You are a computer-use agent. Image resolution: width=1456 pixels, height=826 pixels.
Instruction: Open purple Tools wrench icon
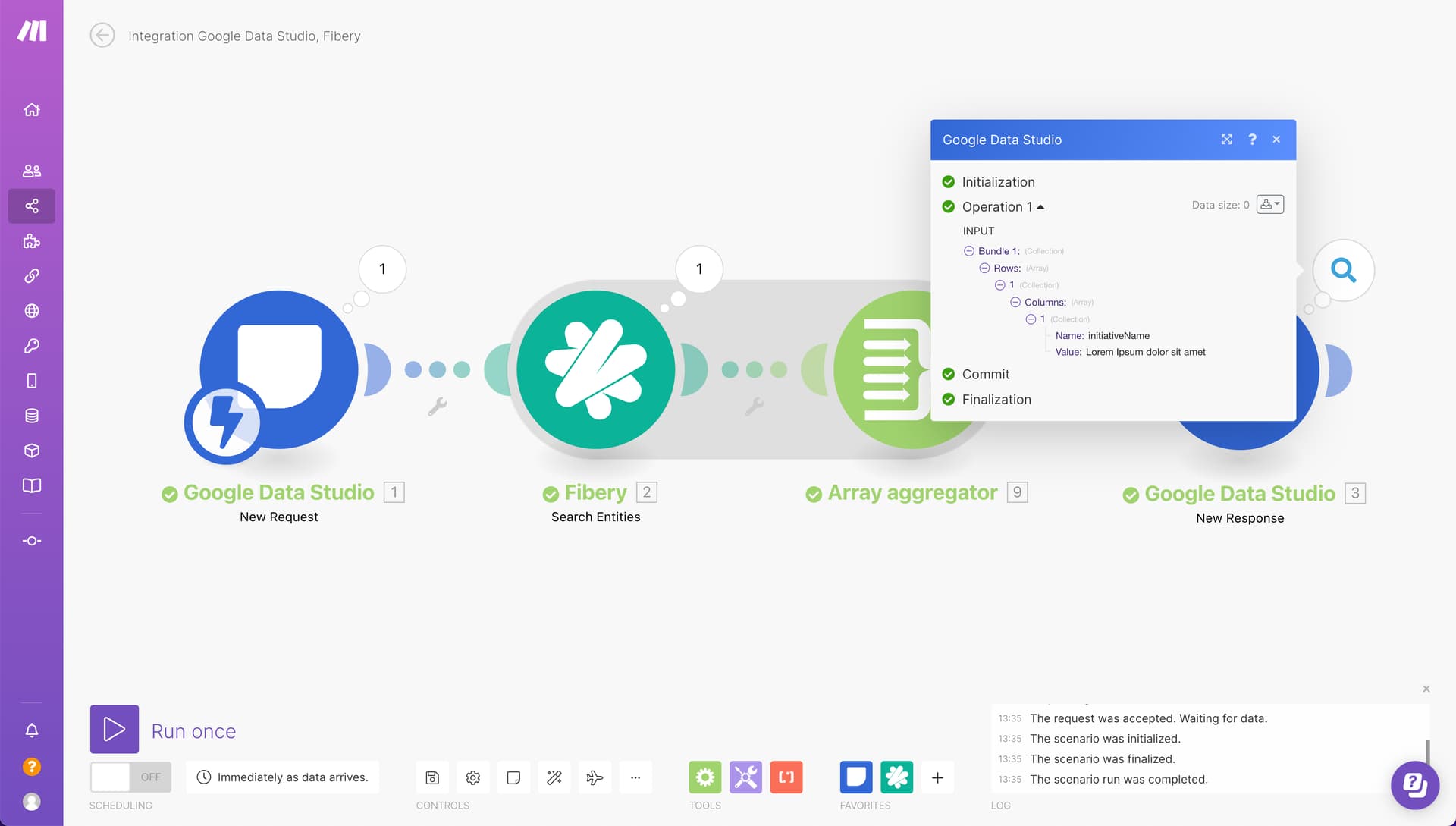745,777
